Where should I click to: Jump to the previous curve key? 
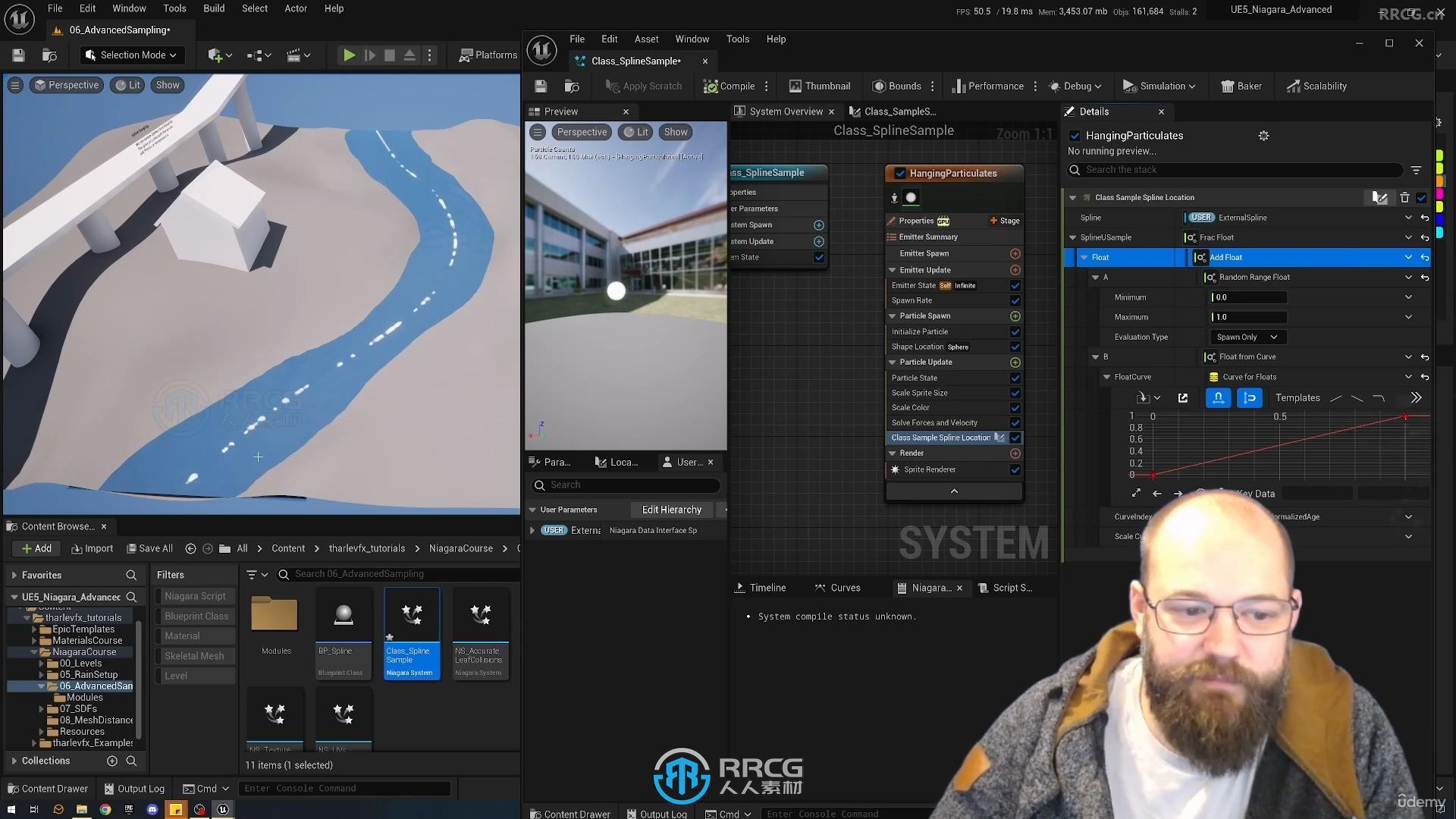[x=1157, y=494]
